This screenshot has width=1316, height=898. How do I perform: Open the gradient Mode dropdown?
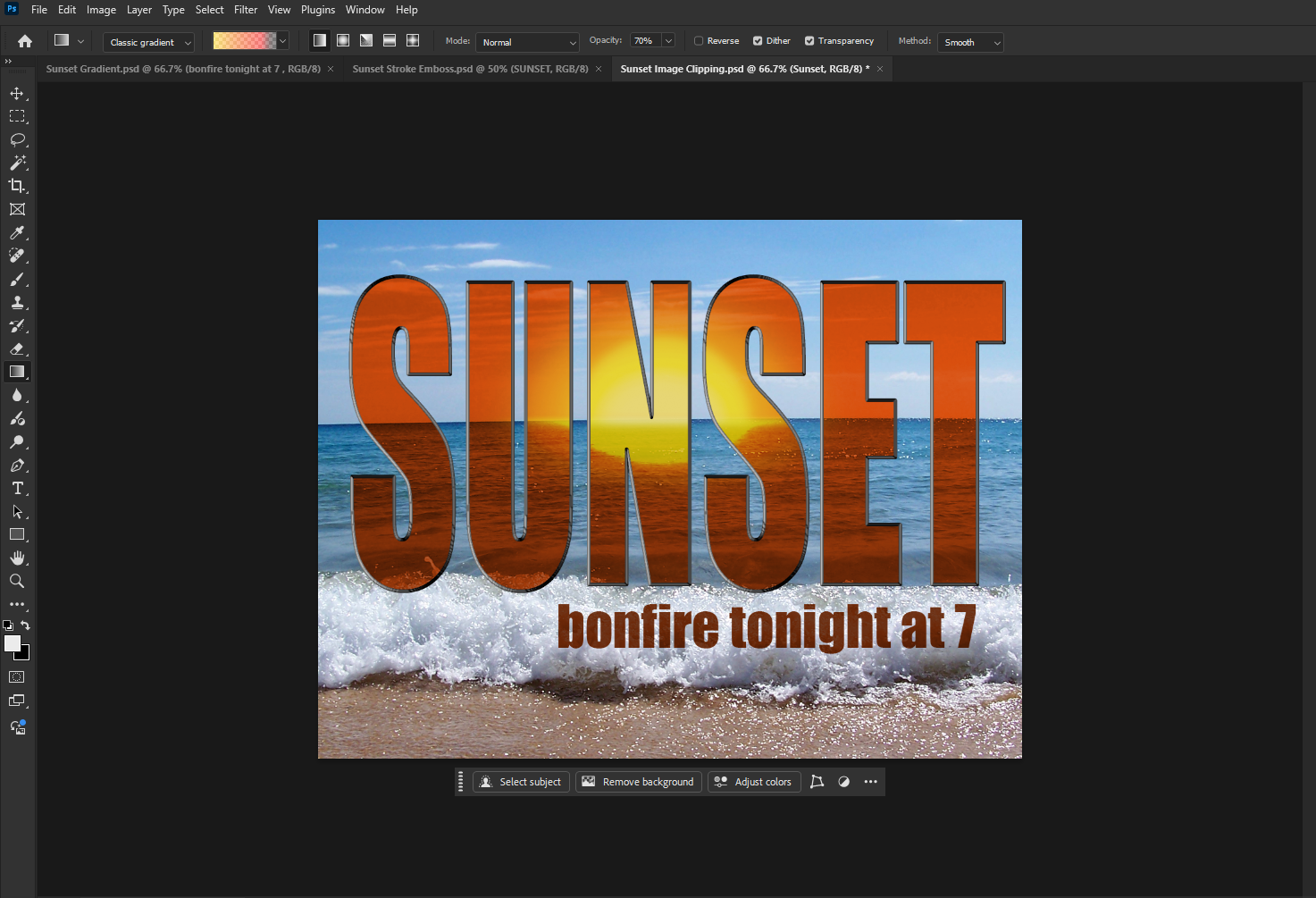(x=526, y=41)
